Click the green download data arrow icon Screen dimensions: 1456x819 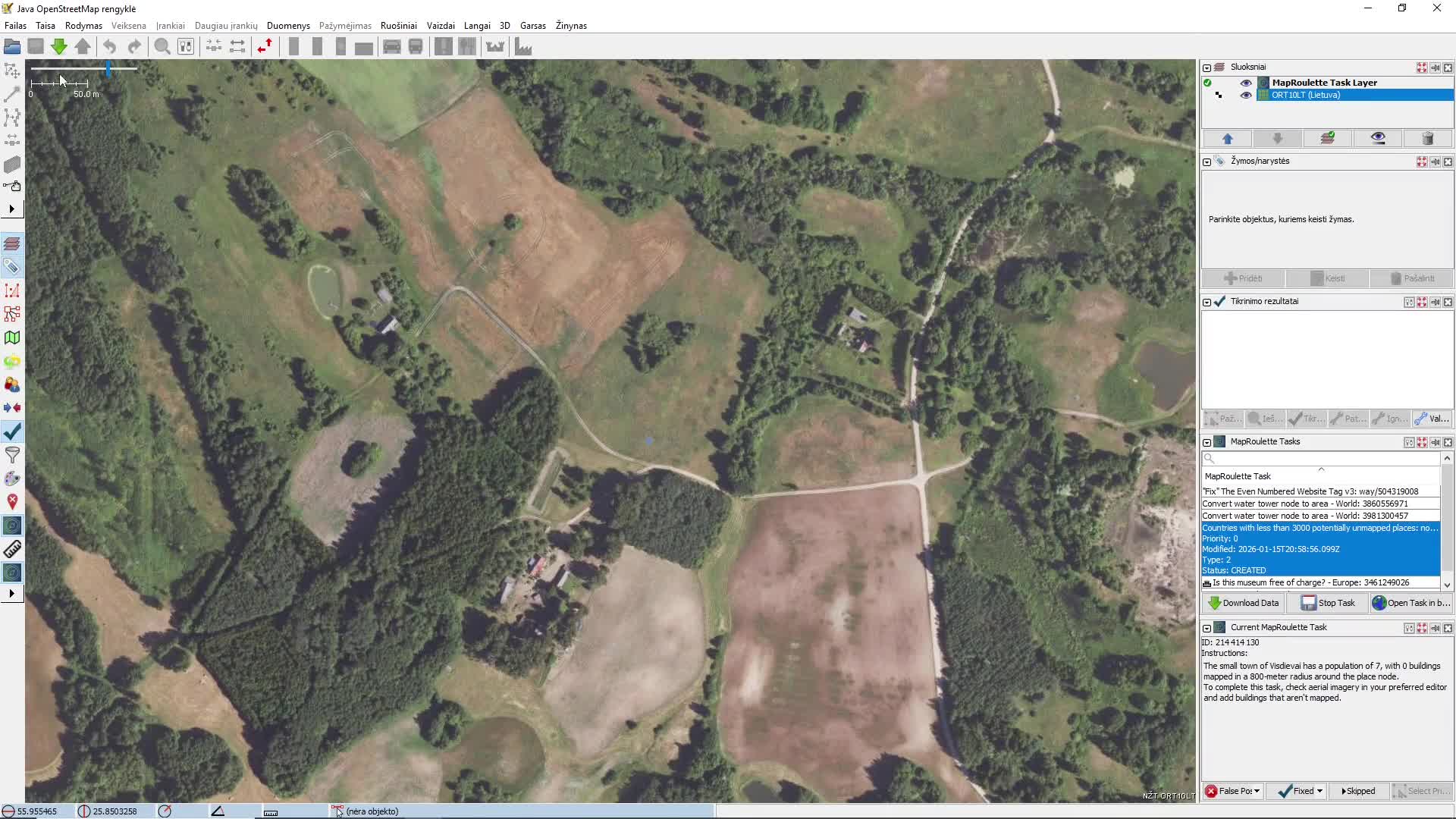(x=58, y=47)
